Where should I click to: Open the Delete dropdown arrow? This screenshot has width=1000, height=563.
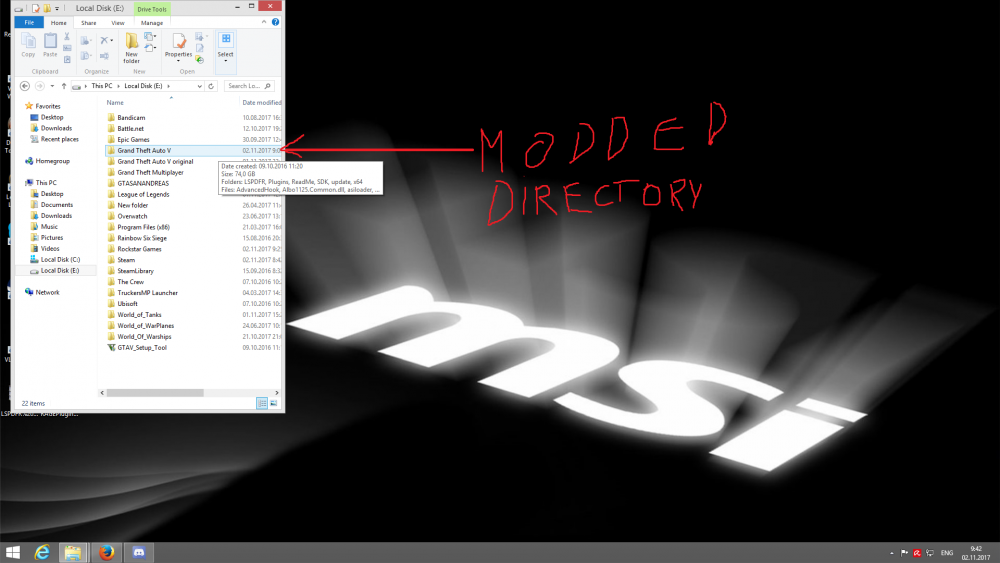point(112,41)
